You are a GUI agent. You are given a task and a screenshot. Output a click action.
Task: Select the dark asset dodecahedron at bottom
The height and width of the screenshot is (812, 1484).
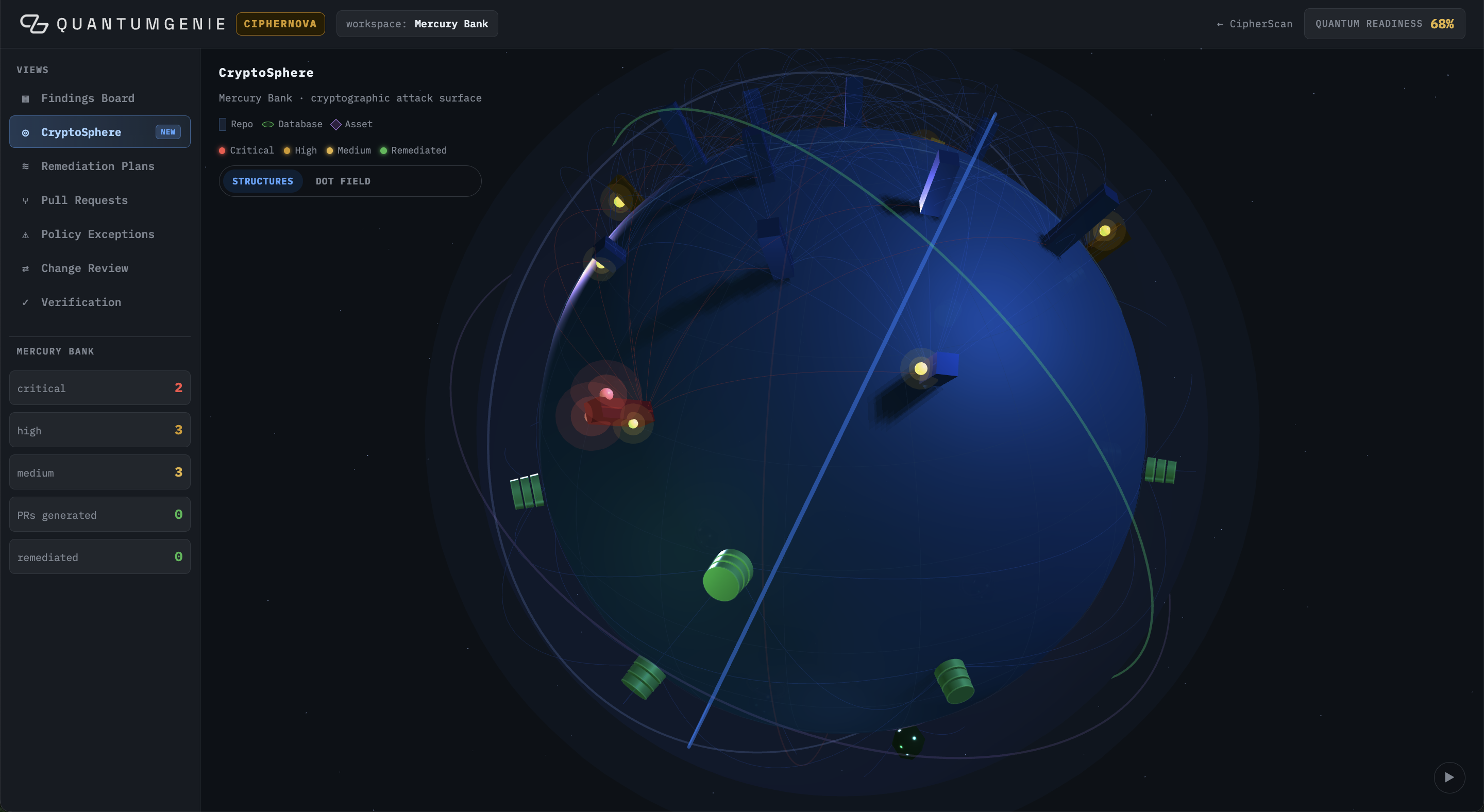(x=908, y=742)
